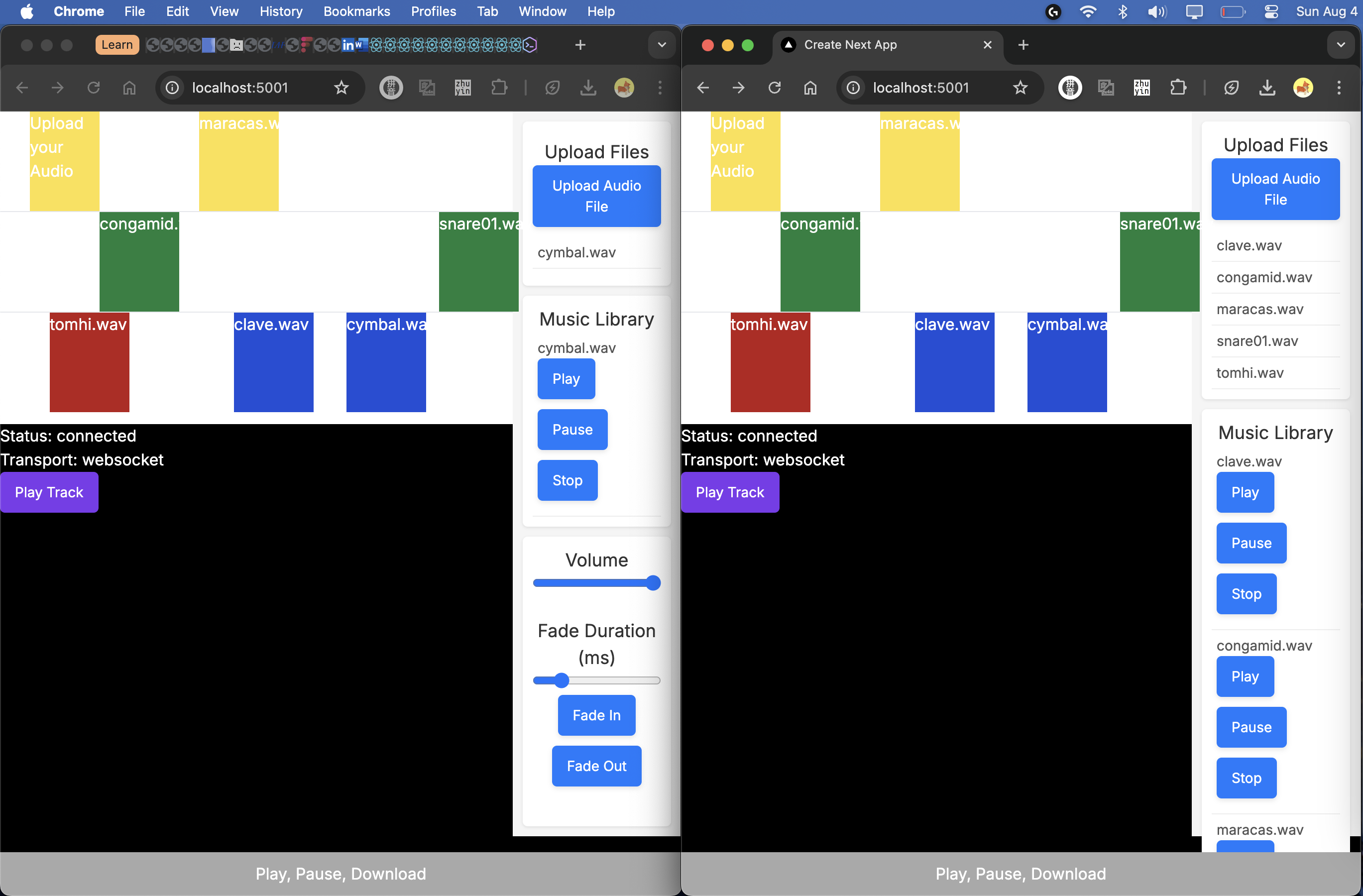Click the zhuyin extension icon in right window
Viewport: 1363px width, 896px height.
pyautogui.click(x=1141, y=88)
